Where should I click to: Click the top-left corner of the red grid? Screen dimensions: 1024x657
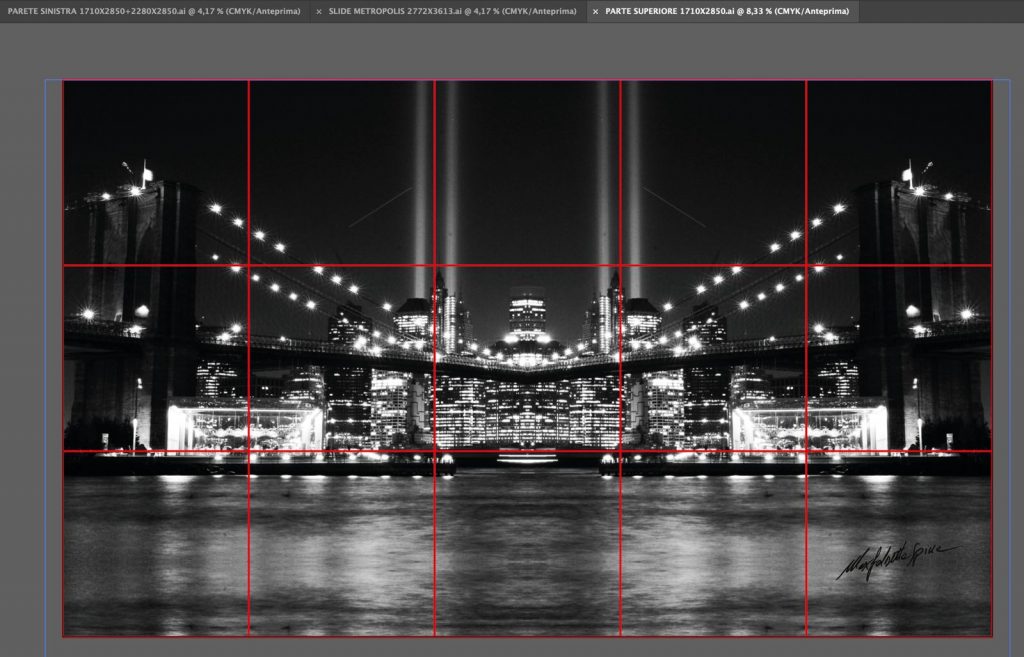(x=63, y=81)
